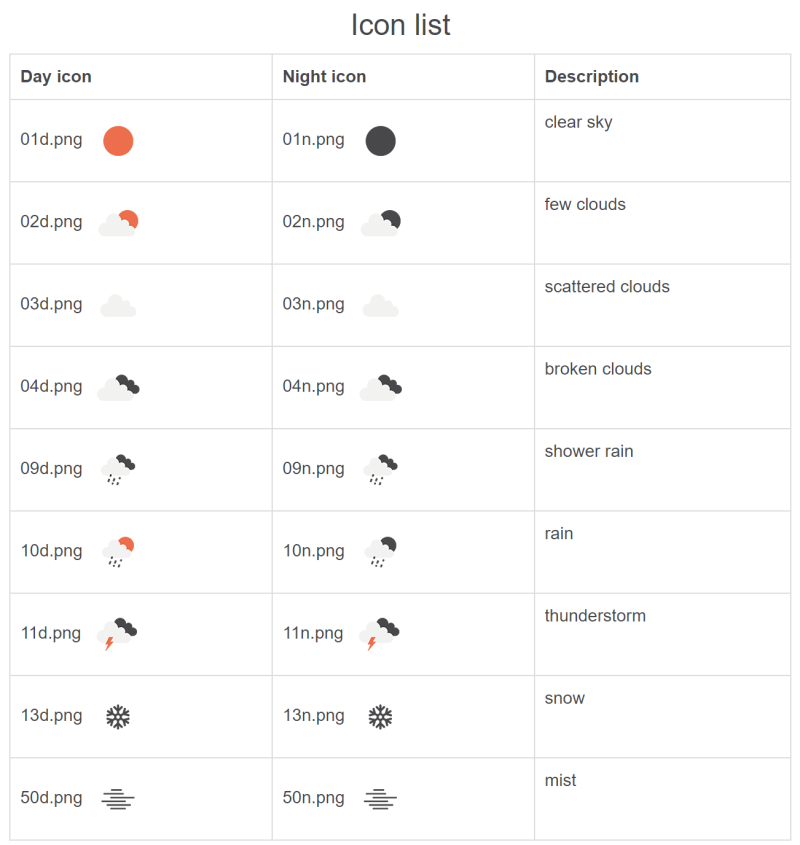This screenshot has width=800, height=845.
Task: Click the broken clouds icon for 04n.png
Action: click(380, 387)
